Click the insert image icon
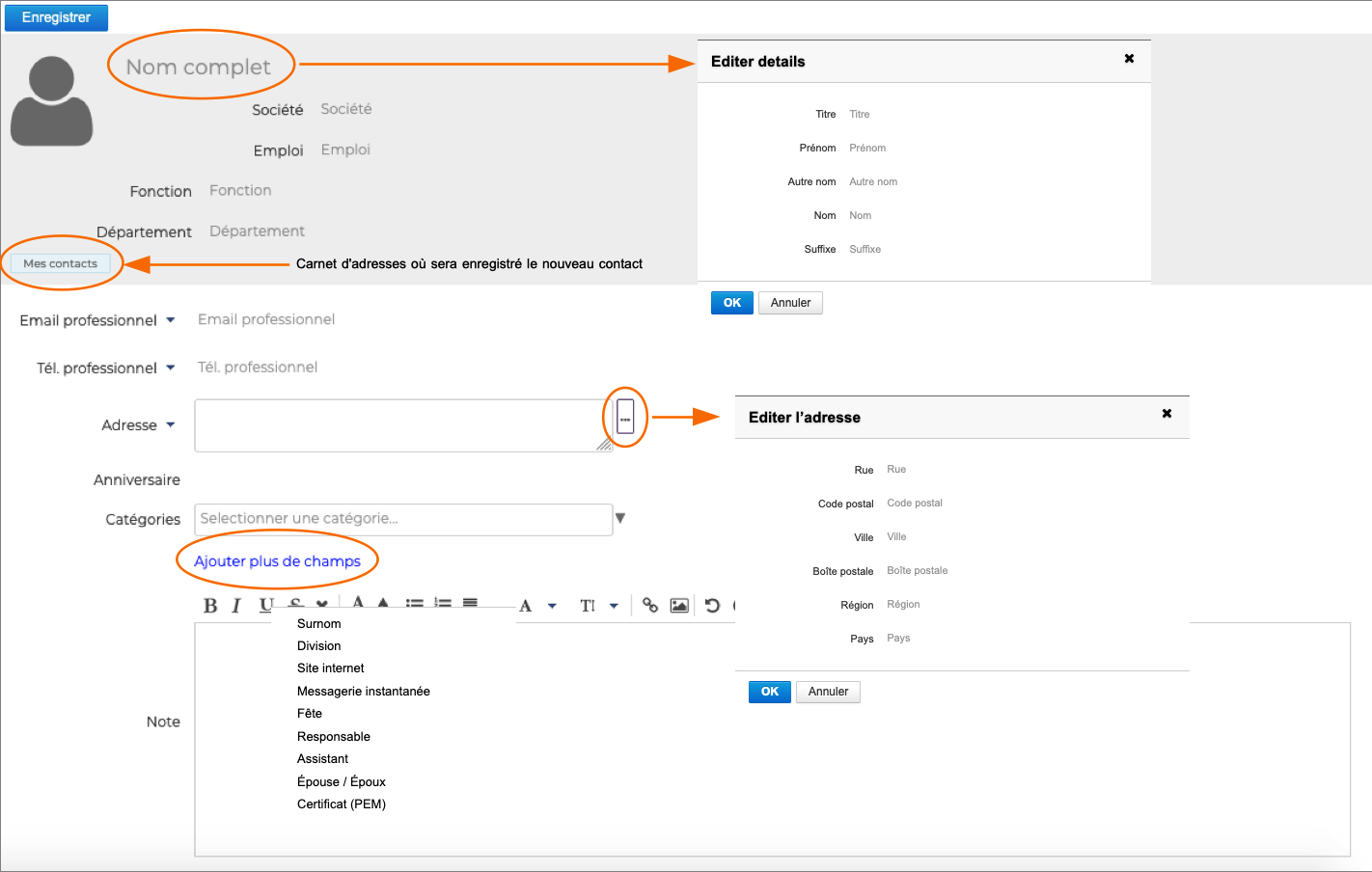 [x=679, y=606]
